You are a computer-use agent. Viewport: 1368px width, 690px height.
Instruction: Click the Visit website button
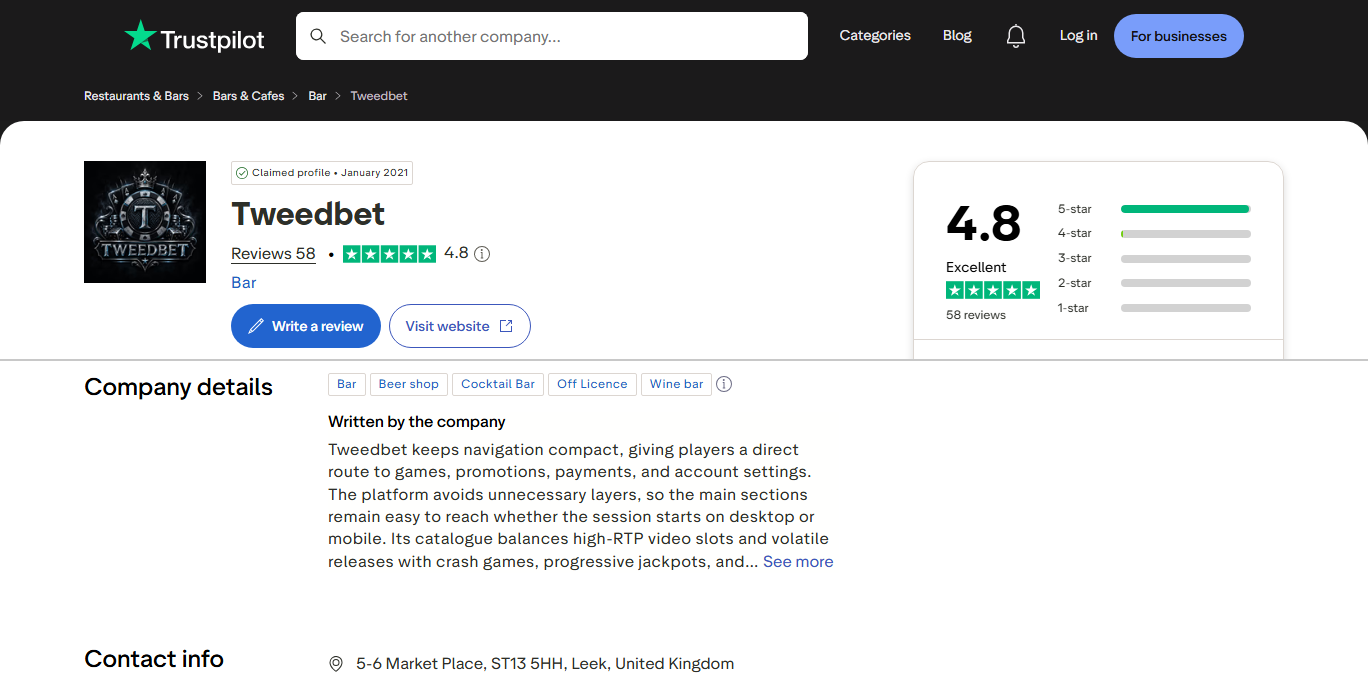pos(460,326)
